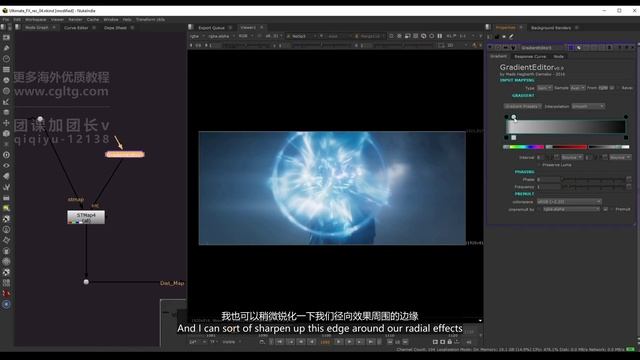Switch to the Dope Sheet tab
640x360 pixels.
coord(115,28)
